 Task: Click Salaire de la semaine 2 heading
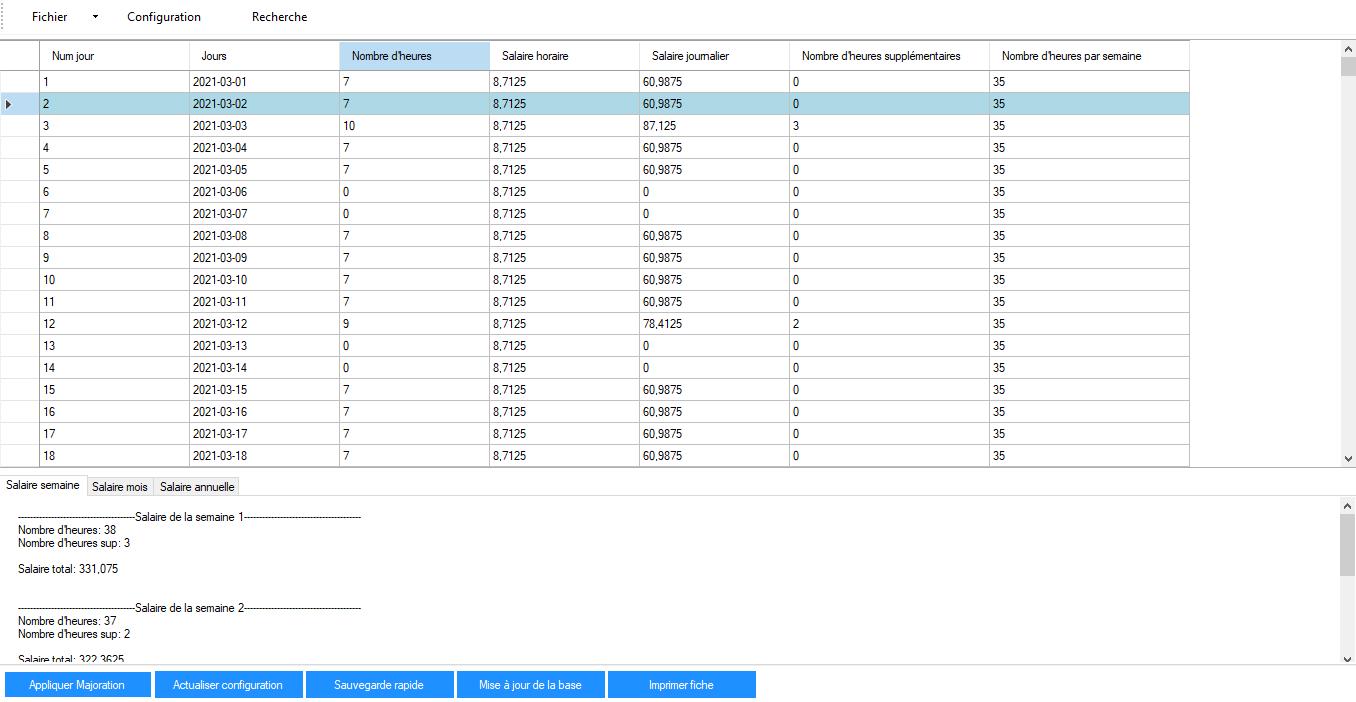tap(189, 608)
